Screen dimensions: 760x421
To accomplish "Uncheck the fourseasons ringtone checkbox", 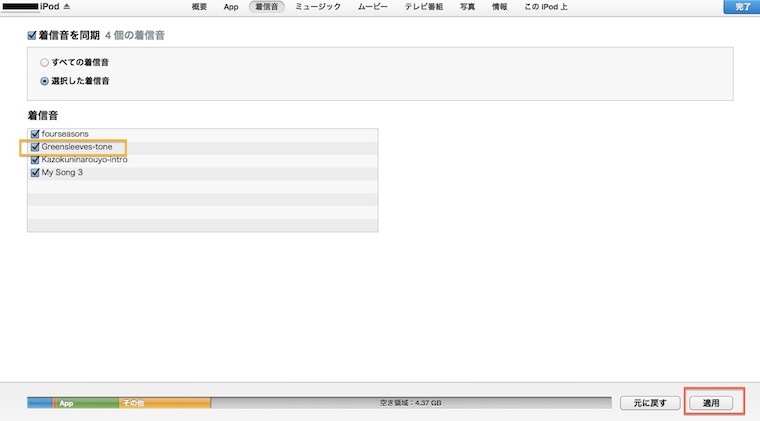I will point(36,134).
